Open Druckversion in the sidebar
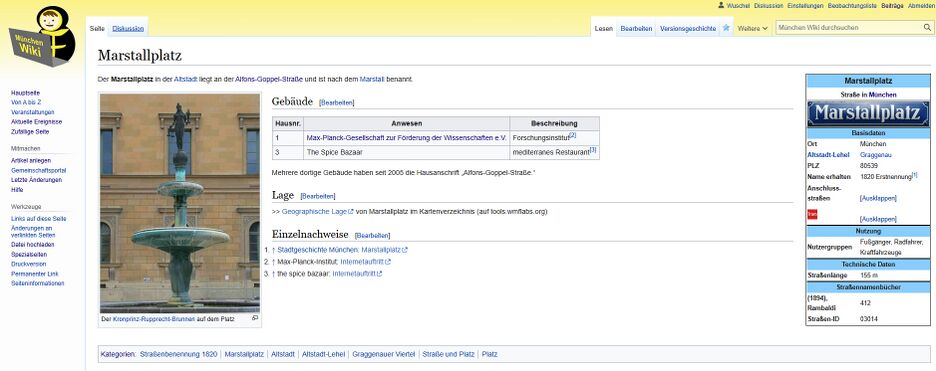Screen dimensions: 936x371 [28, 264]
